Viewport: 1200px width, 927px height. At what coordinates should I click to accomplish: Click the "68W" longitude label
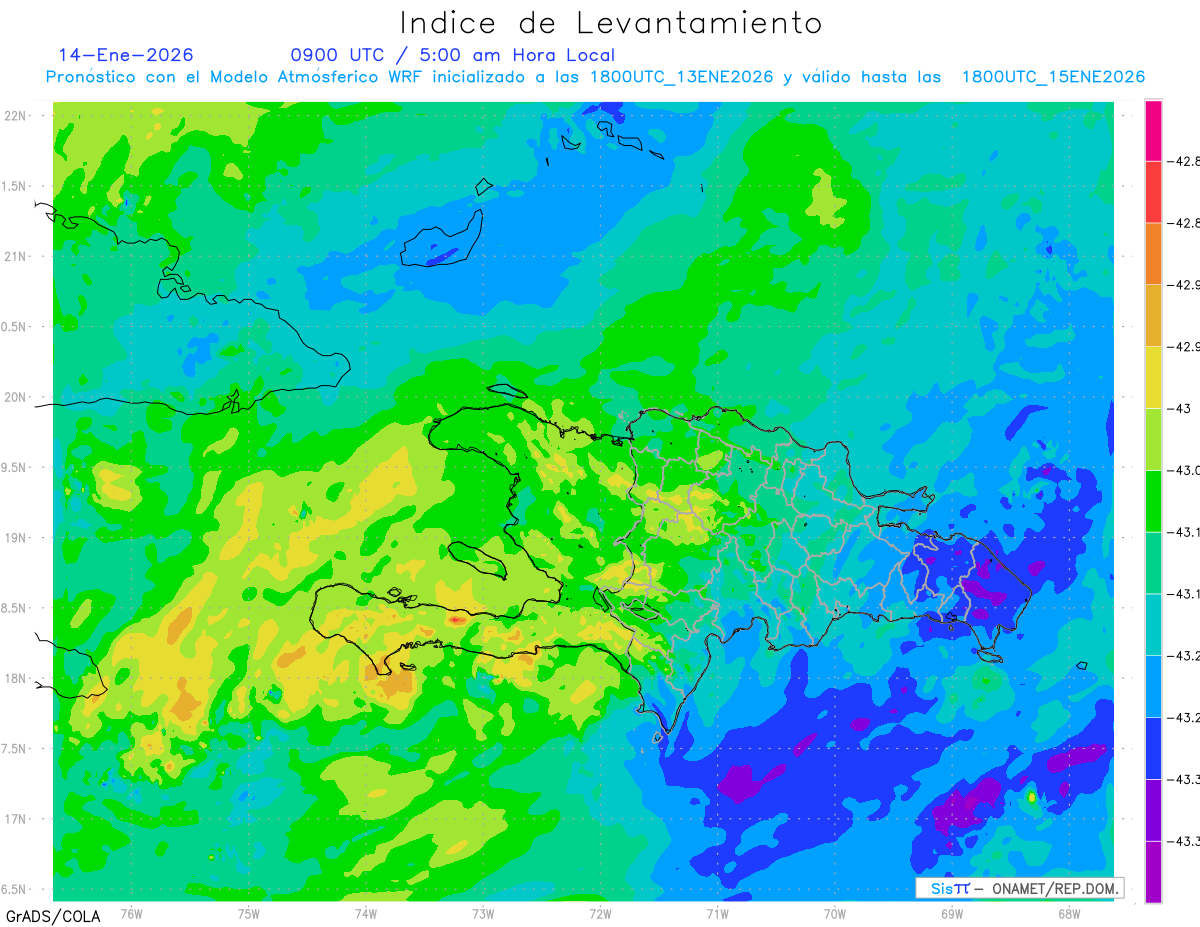tap(1069, 913)
